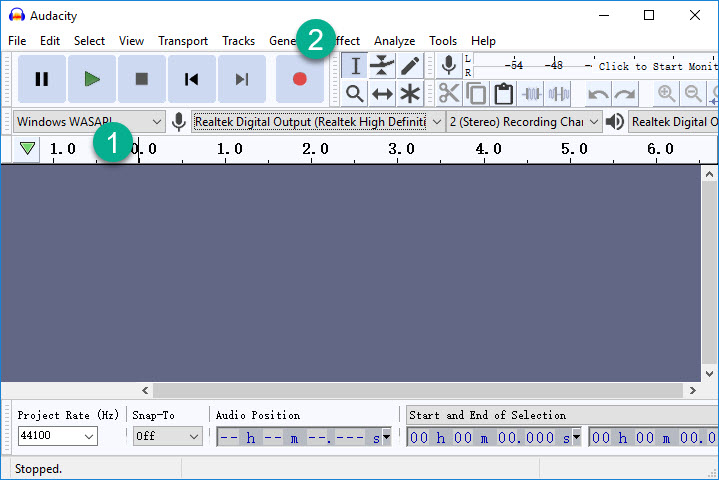Click the 3.0 mark on the timeline ruler
719x480 pixels.
(401, 149)
